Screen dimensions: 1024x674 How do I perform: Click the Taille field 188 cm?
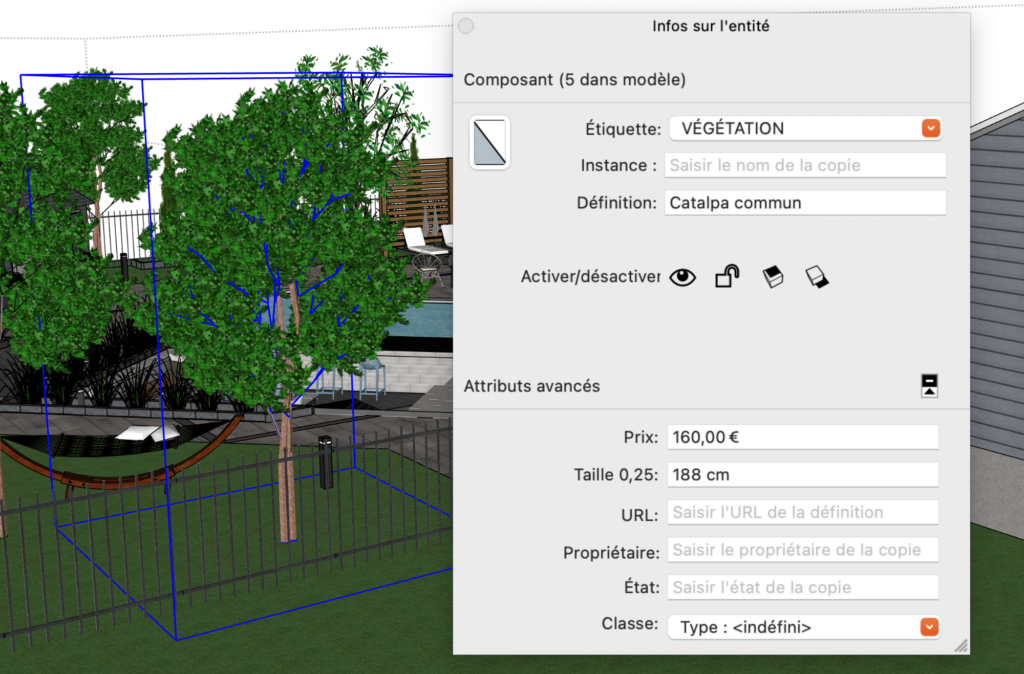click(x=803, y=475)
